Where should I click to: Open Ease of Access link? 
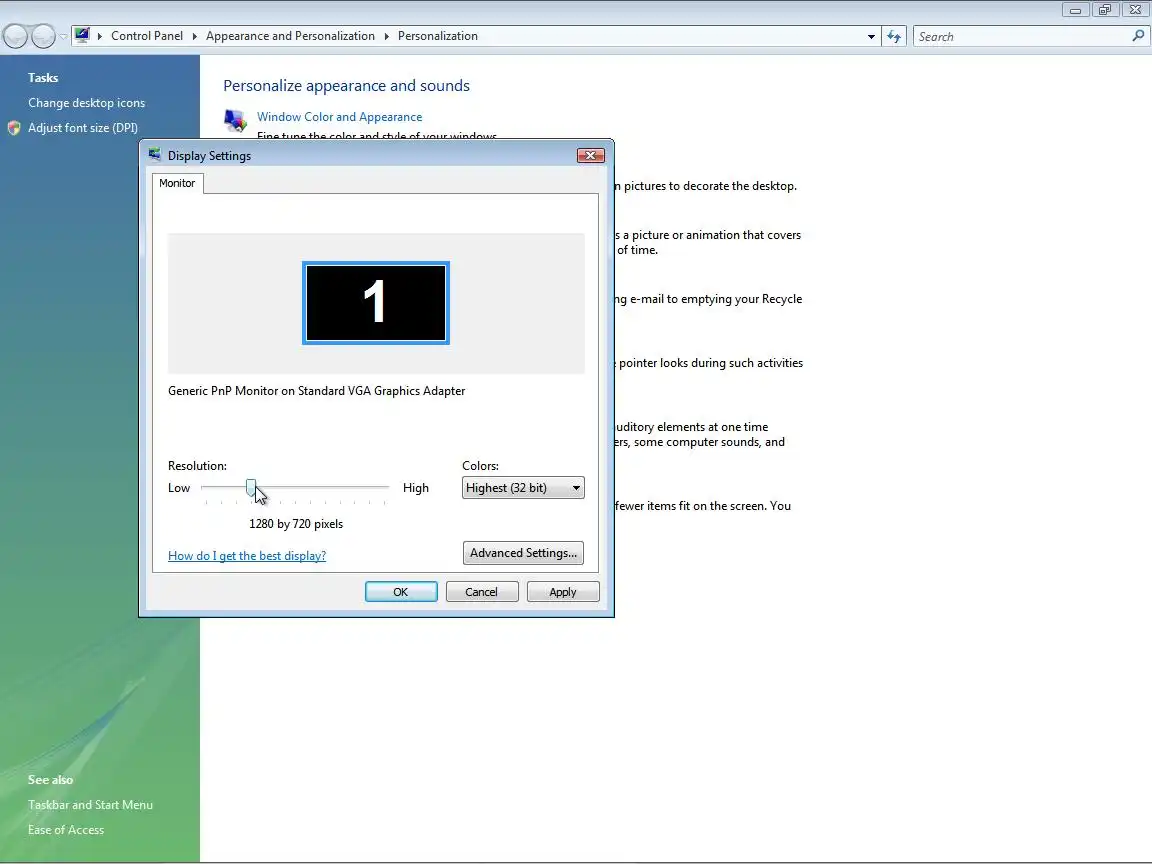tap(66, 829)
